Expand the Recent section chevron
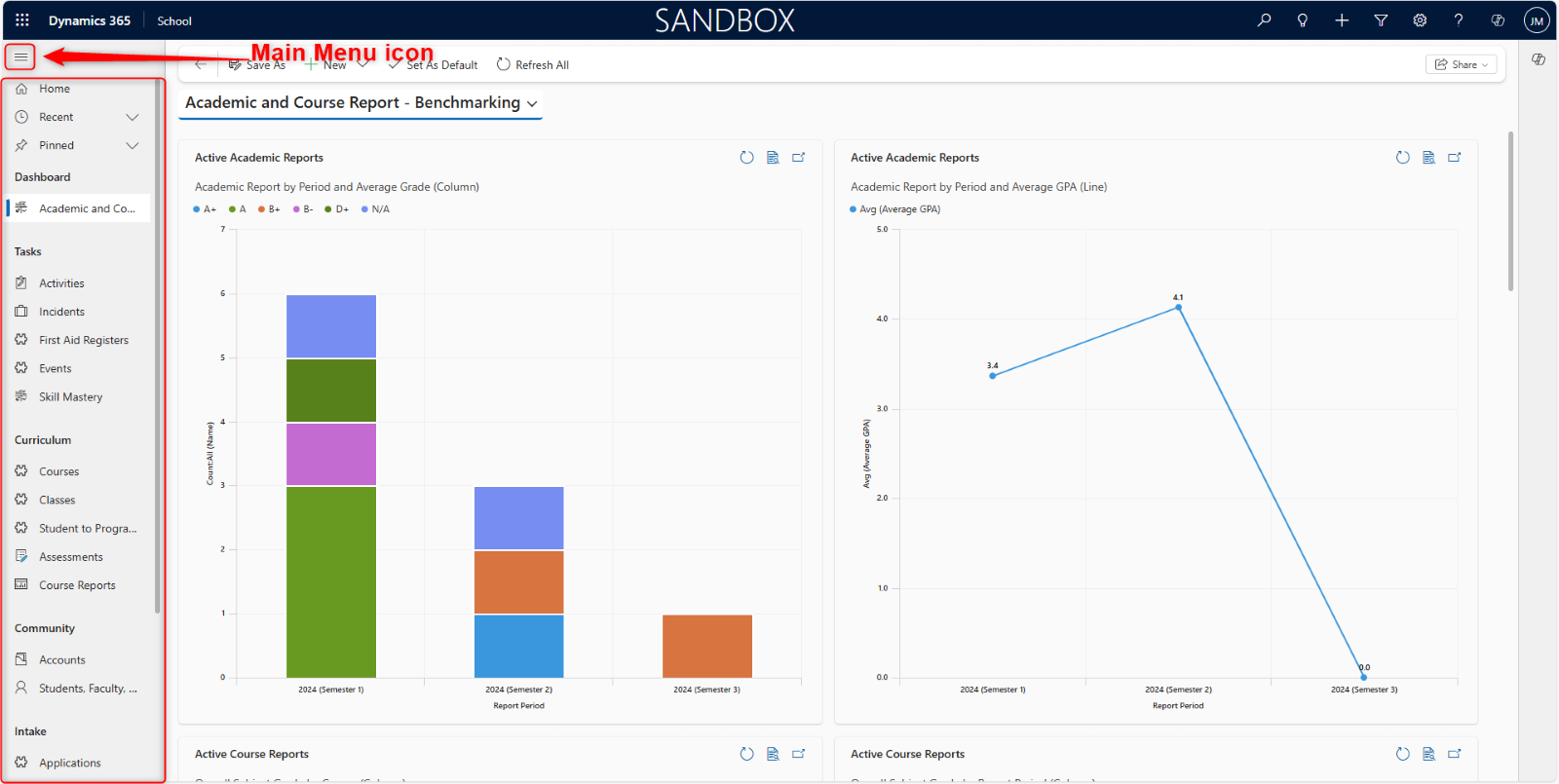1559x784 pixels. (x=133, y=117)
